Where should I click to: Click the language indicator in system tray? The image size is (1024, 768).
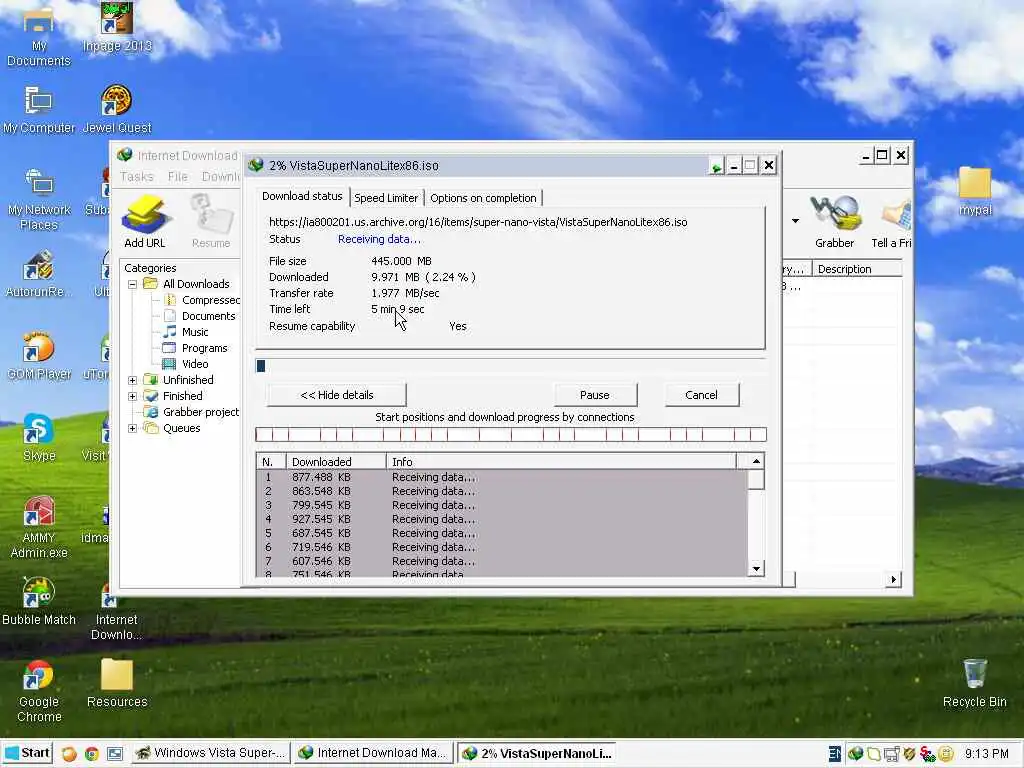[x=834, y=754]
